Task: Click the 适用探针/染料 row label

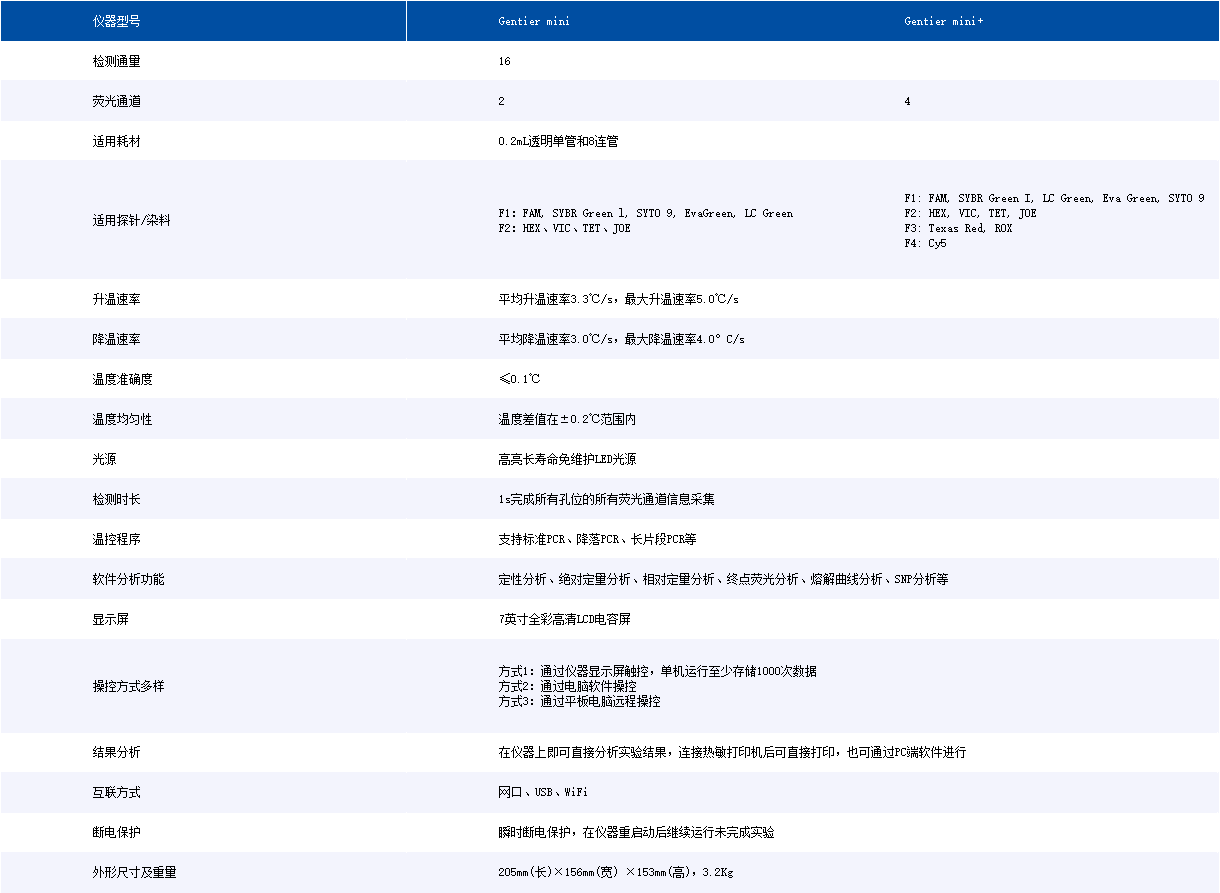Action: tap(131, 220)
